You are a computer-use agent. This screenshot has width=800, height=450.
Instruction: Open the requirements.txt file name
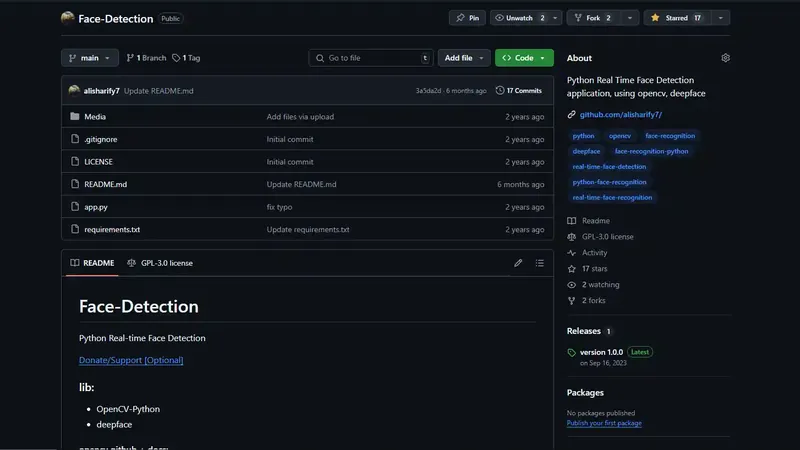point(112,229)
